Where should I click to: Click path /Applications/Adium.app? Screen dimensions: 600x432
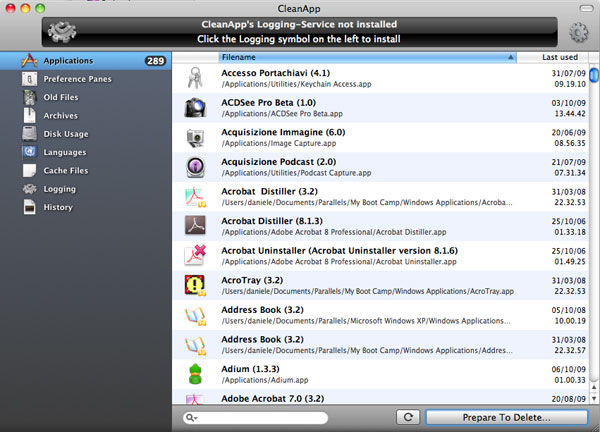point(265,380)
